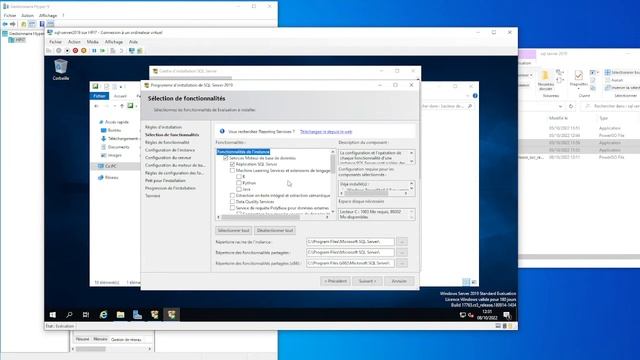Viewport: 640px width, 360px height.
Task: Click Enhanced Session icon in VM toolbar
Action: click(x=131, y=51)
